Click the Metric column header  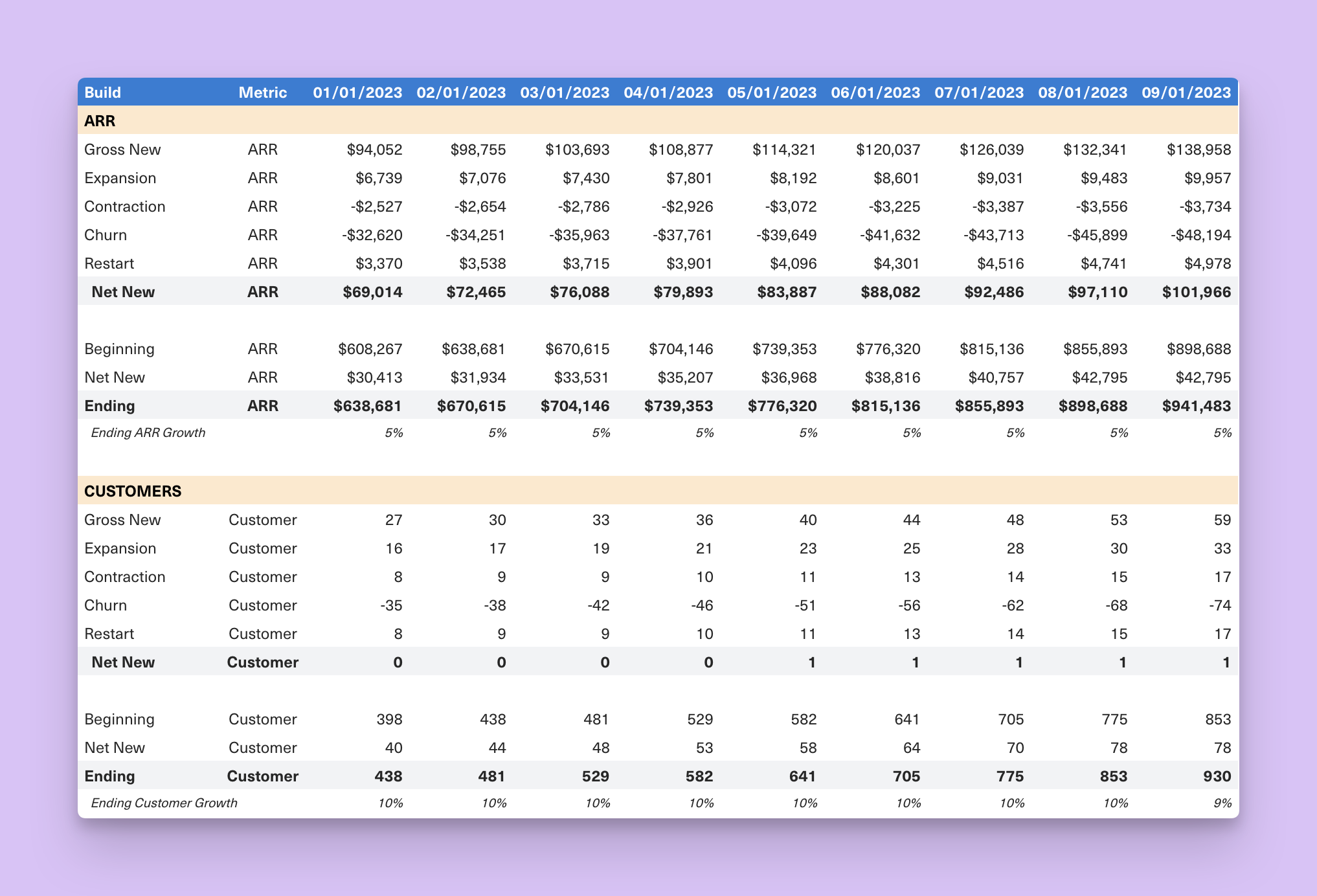(x=262, y=93)
